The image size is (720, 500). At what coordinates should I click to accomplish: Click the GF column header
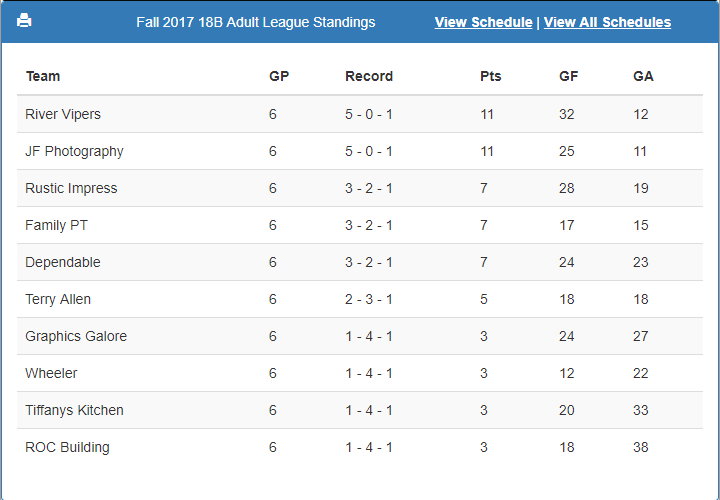(x=568, y=76)
